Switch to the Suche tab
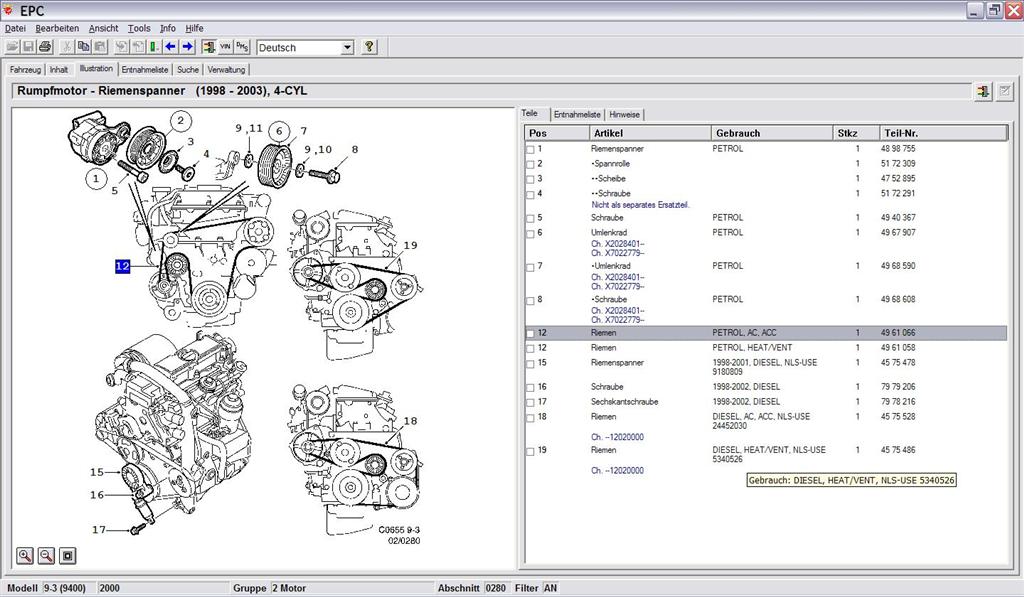This screenshot has height=597, width=1024. (x=187, y=69)
